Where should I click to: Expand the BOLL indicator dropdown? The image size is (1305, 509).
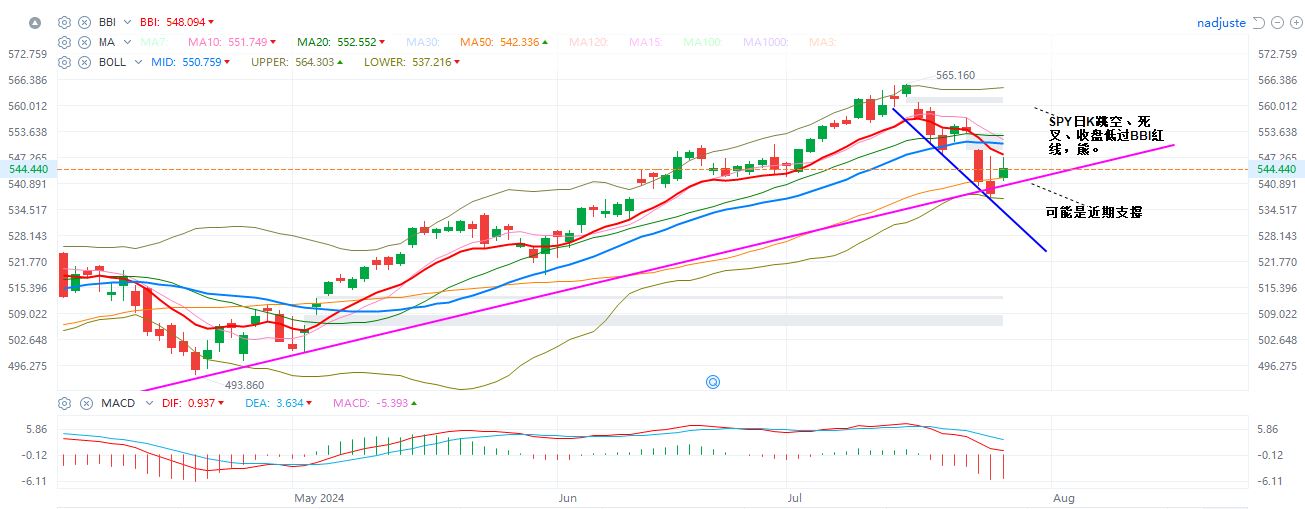[138, 62]
